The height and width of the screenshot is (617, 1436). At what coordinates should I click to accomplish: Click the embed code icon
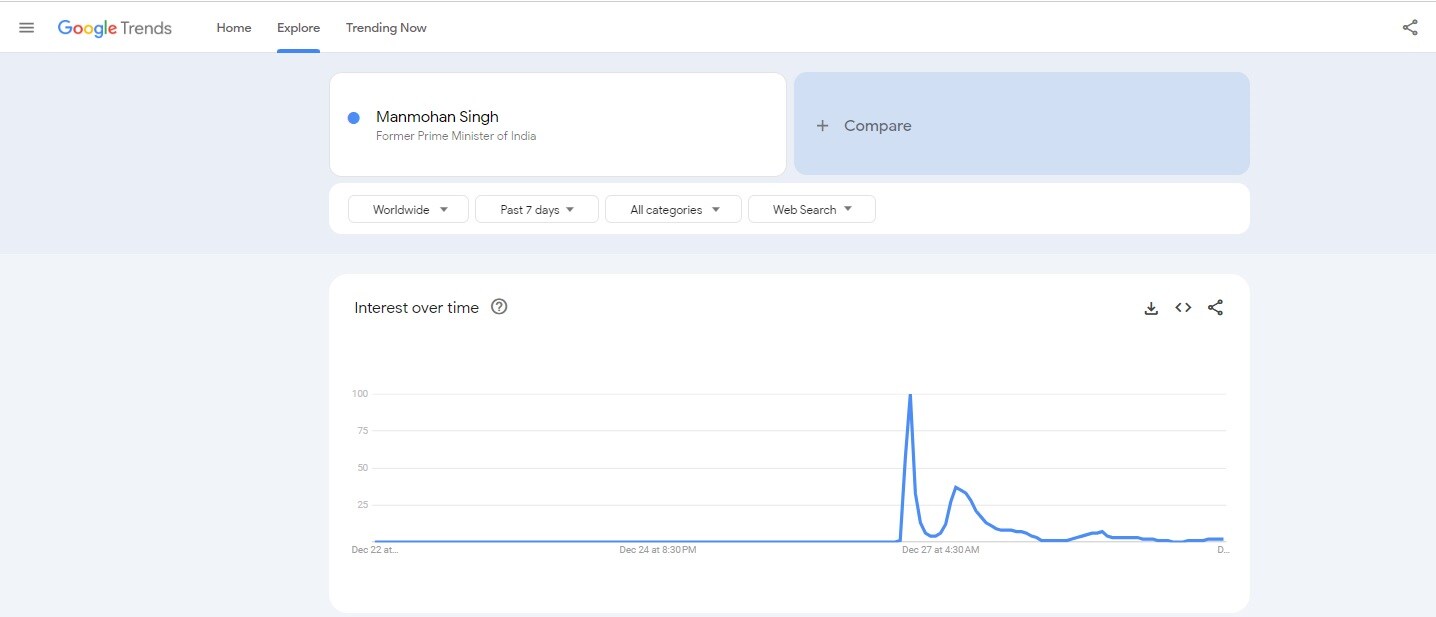[1183, 308]
